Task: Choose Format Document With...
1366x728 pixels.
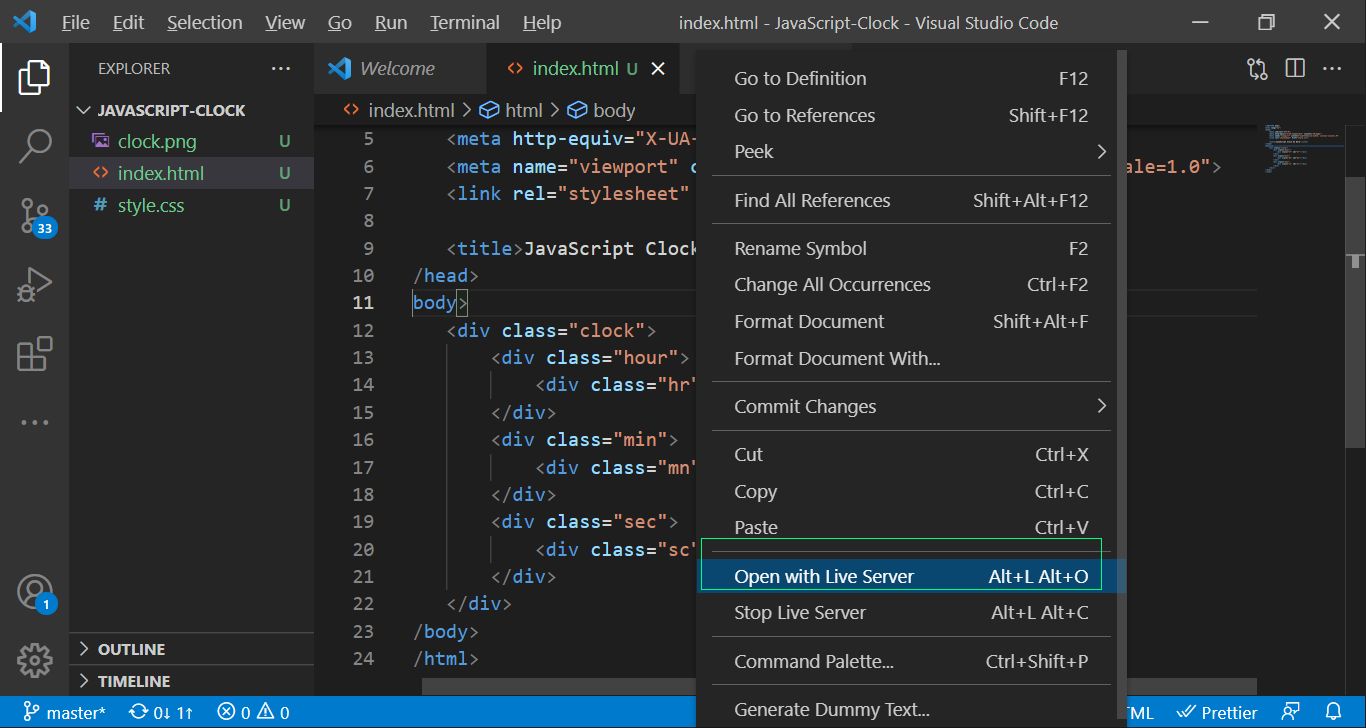Action: click(x=911, y=358)
